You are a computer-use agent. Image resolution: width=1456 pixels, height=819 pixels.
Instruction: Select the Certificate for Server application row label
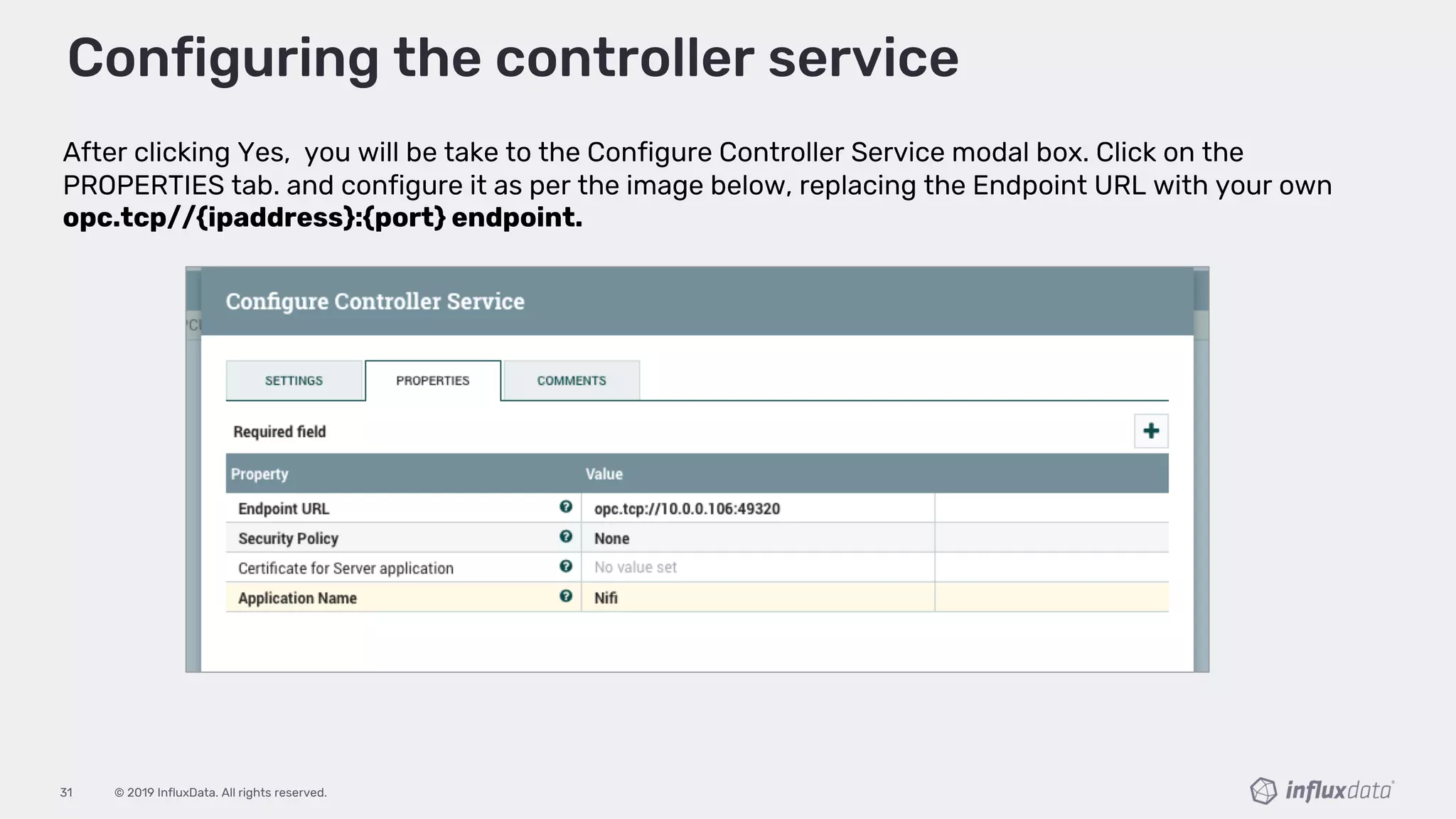tap(346, 569)
